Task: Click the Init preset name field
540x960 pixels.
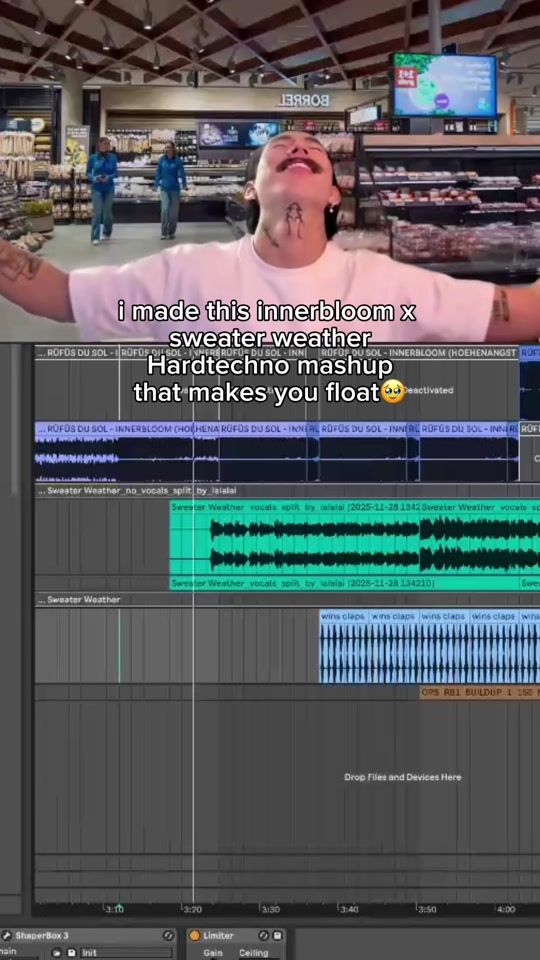Action: [x=127, y=953]
